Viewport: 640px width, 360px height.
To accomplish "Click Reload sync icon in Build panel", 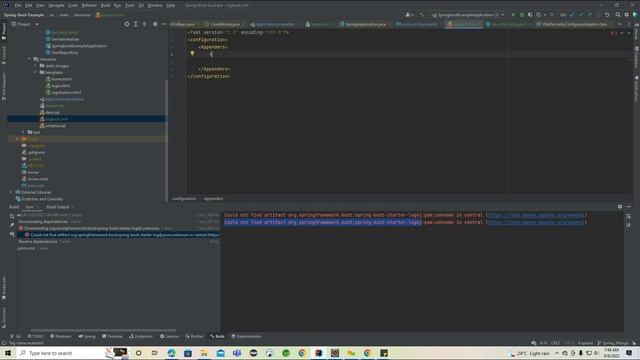I will click(x=12, y=216).
